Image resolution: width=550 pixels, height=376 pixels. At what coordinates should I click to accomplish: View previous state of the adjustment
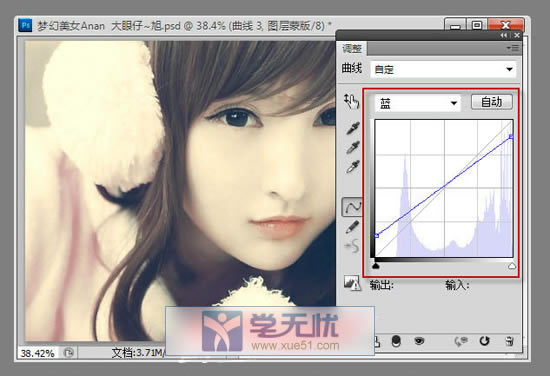(461, 341)
